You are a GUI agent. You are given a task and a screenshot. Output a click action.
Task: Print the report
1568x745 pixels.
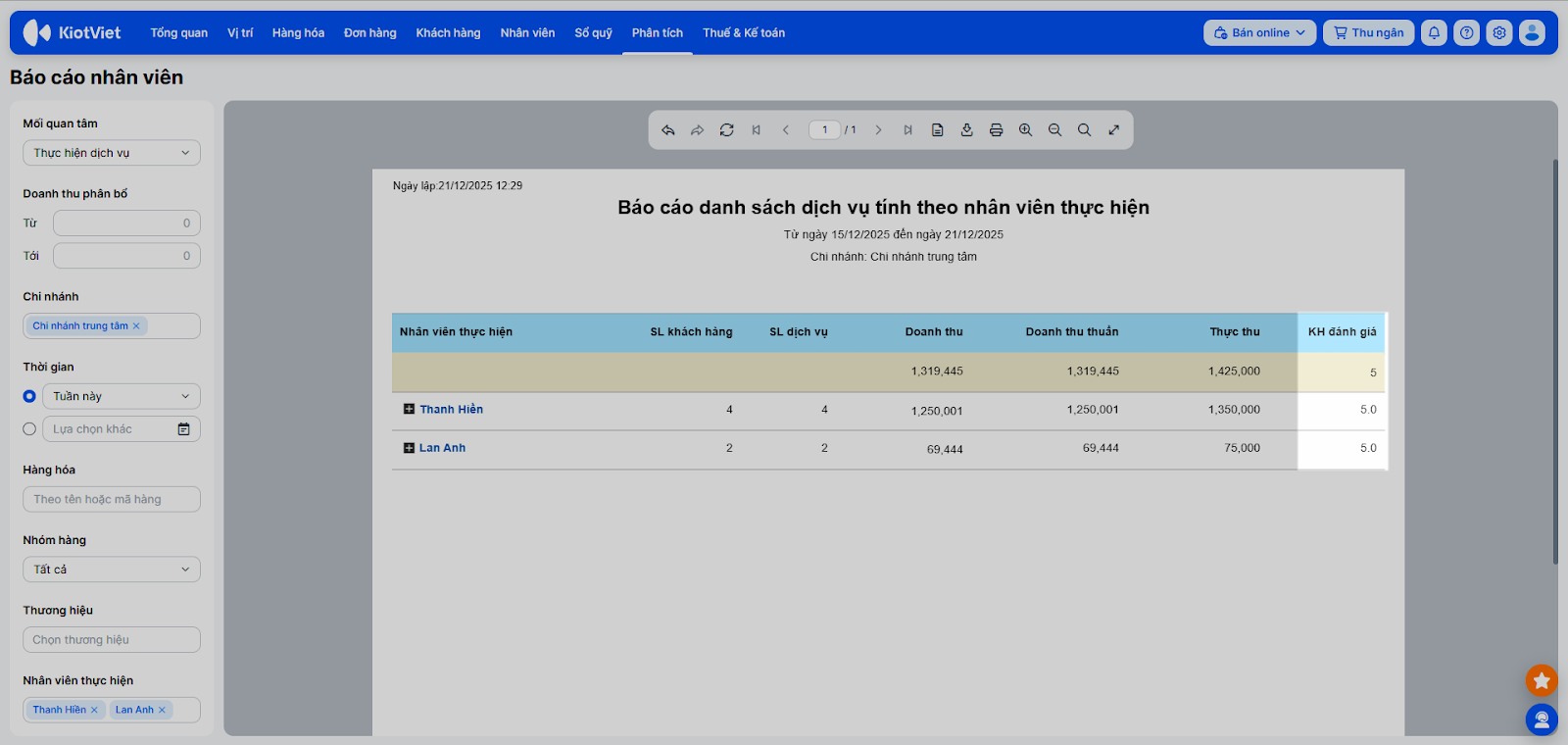[997, 129]
